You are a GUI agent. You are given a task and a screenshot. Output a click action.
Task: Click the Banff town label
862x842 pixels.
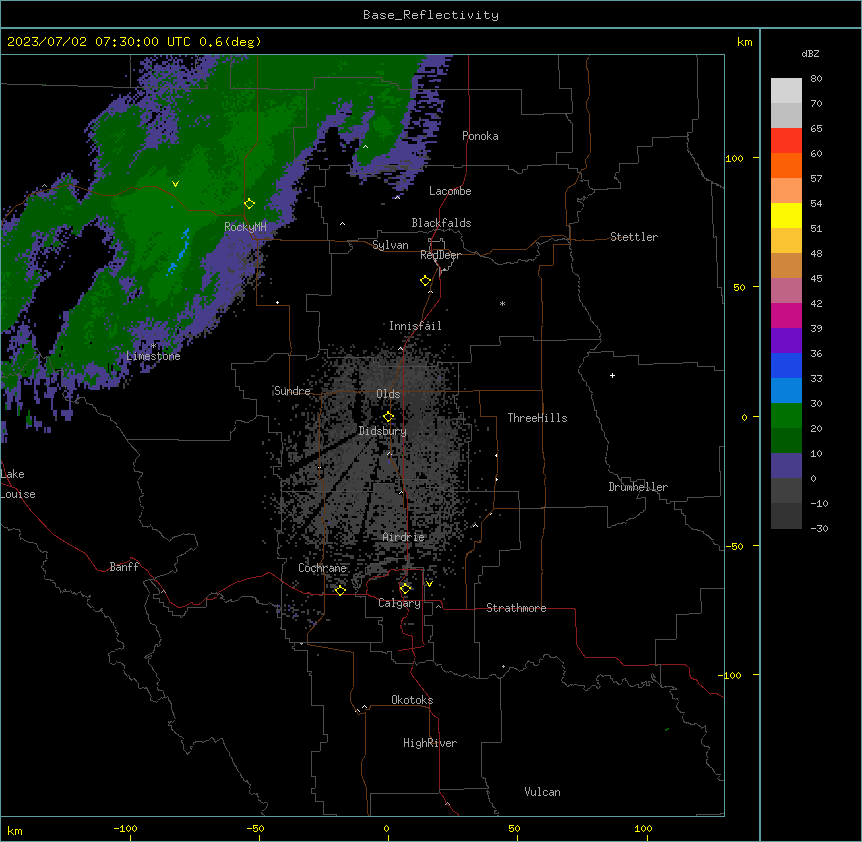coord(124,567)
